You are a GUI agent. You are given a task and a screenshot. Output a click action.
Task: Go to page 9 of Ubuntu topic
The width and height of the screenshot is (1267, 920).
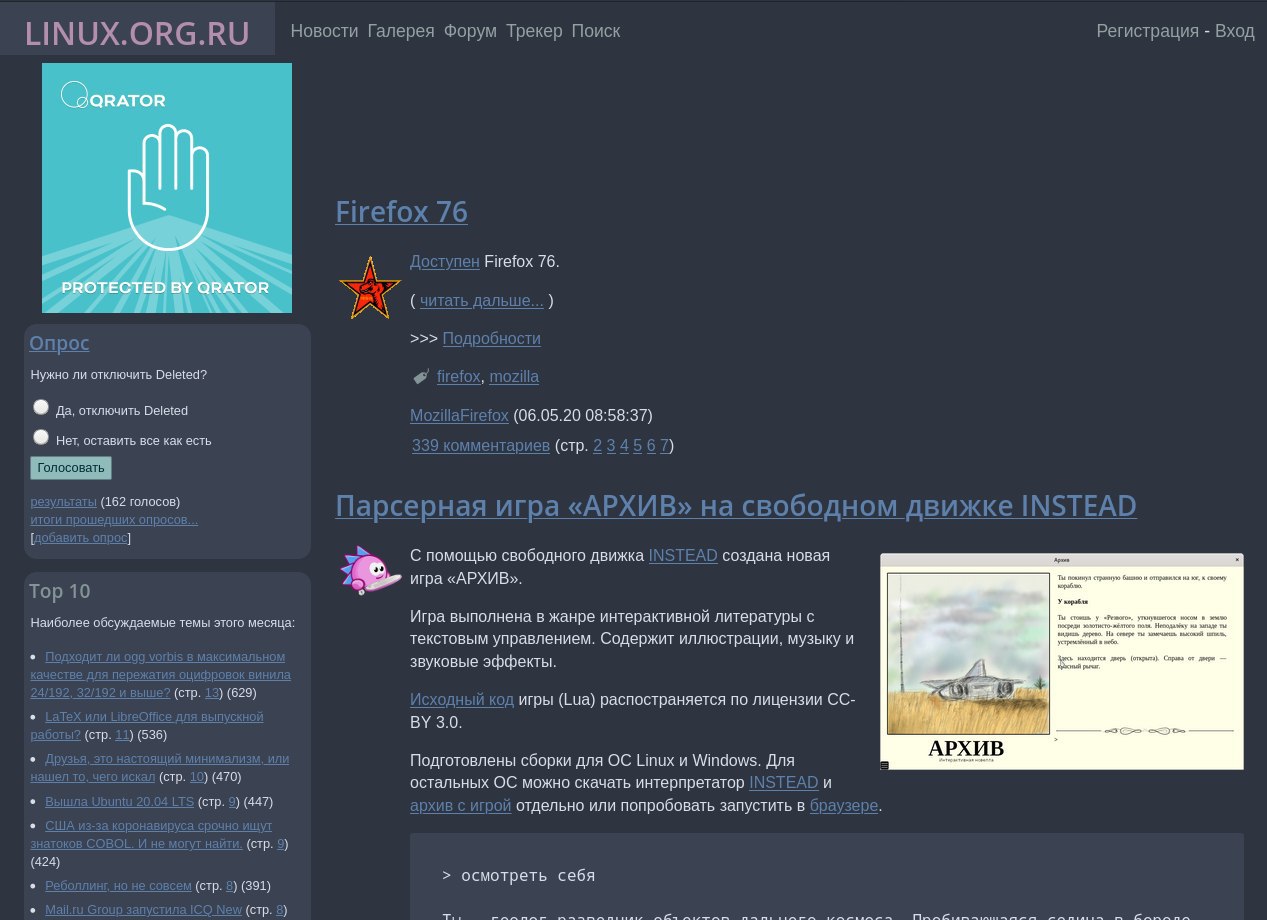[232, 802]
